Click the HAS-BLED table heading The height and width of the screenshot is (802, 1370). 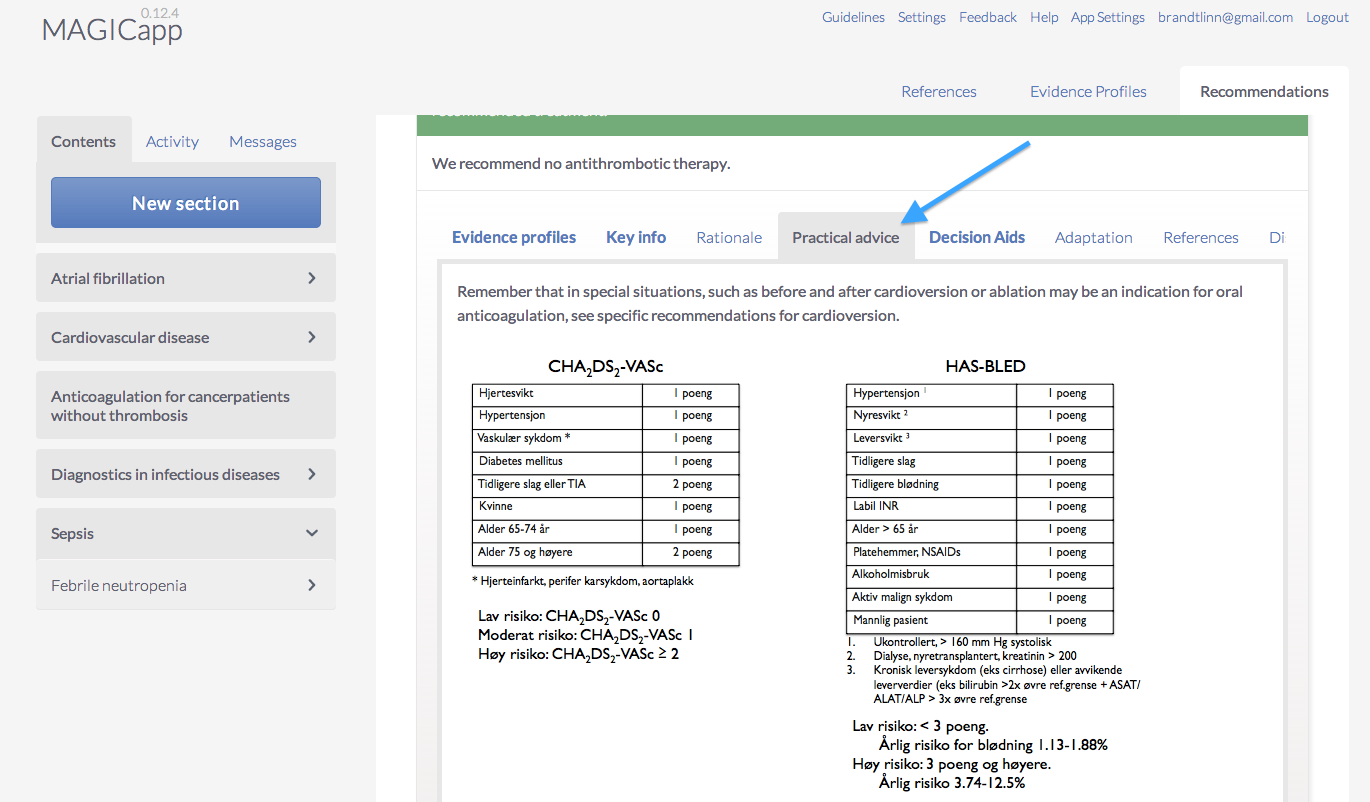(985, 366)
